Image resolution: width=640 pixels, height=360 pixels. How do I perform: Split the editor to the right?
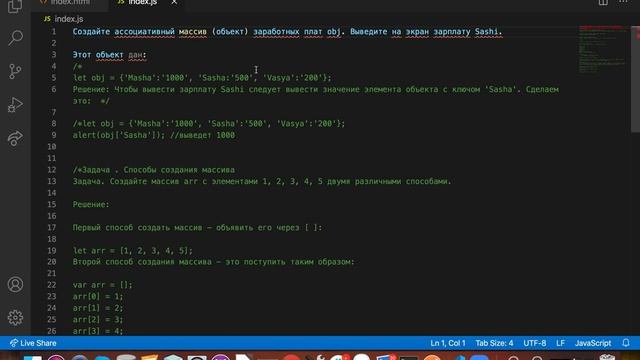coord(603,2)
